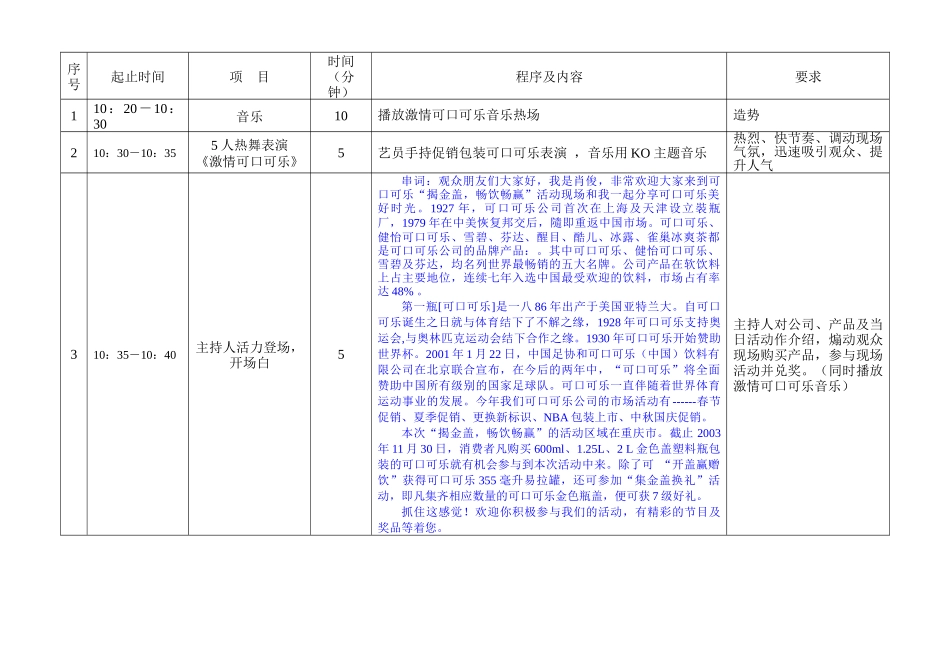Click paragraph starting '本次“揭金盖，畅饮畅赢”'
950x672 pixels.
(x=549, y=464)
